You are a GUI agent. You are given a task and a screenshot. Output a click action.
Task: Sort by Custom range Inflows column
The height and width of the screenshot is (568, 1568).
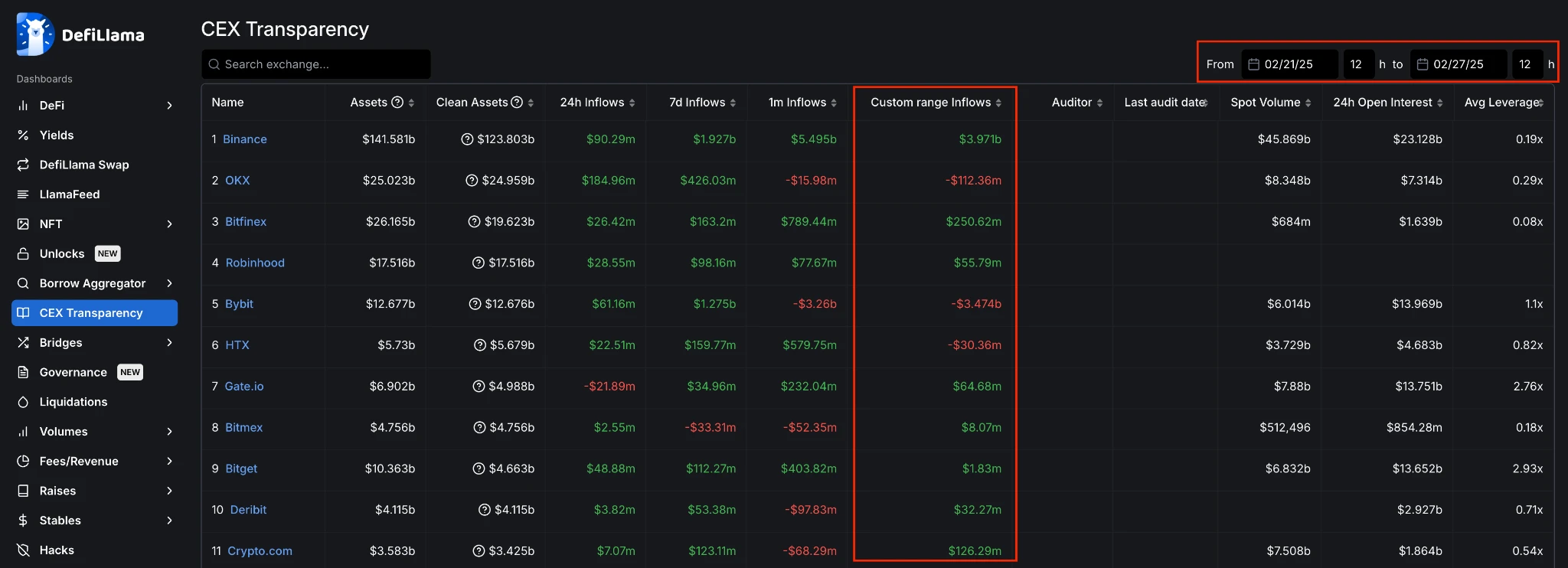(936, 103)
